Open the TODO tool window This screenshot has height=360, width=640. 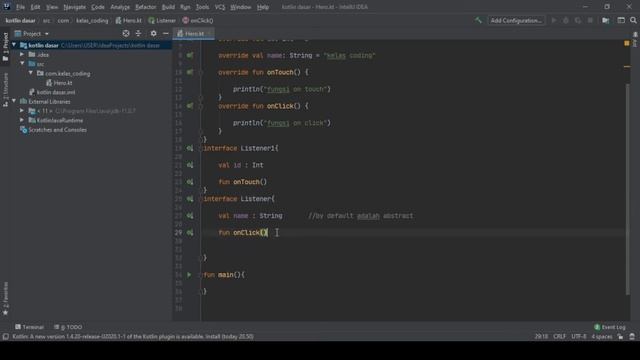[x=68, y=327]
